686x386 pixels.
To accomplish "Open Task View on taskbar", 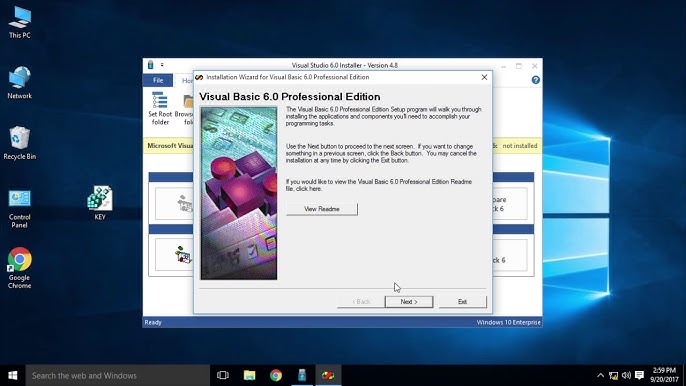I will [223, 375].
